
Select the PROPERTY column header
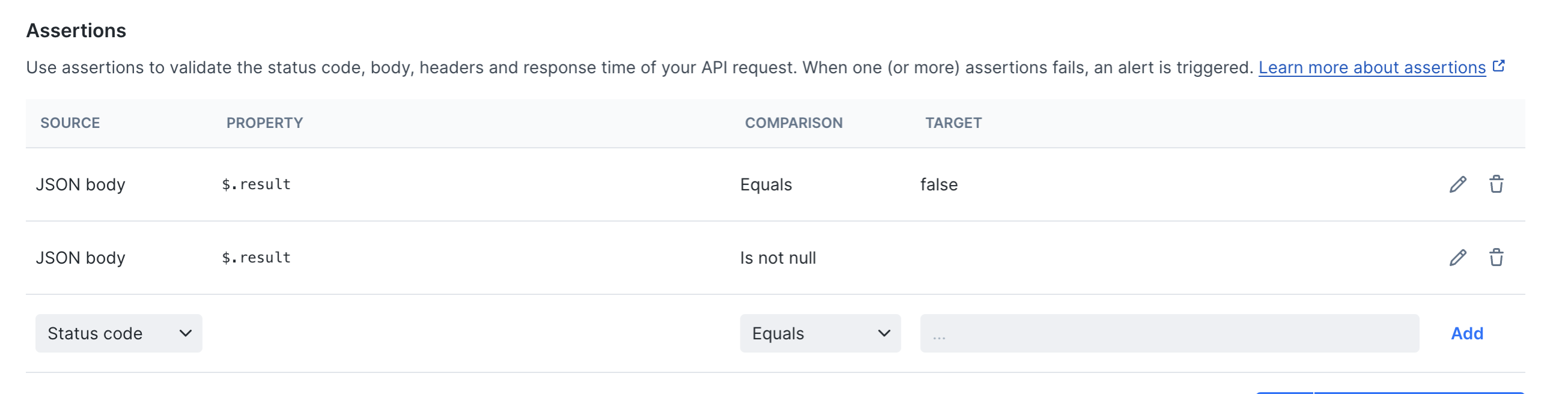tap(264, 123)
